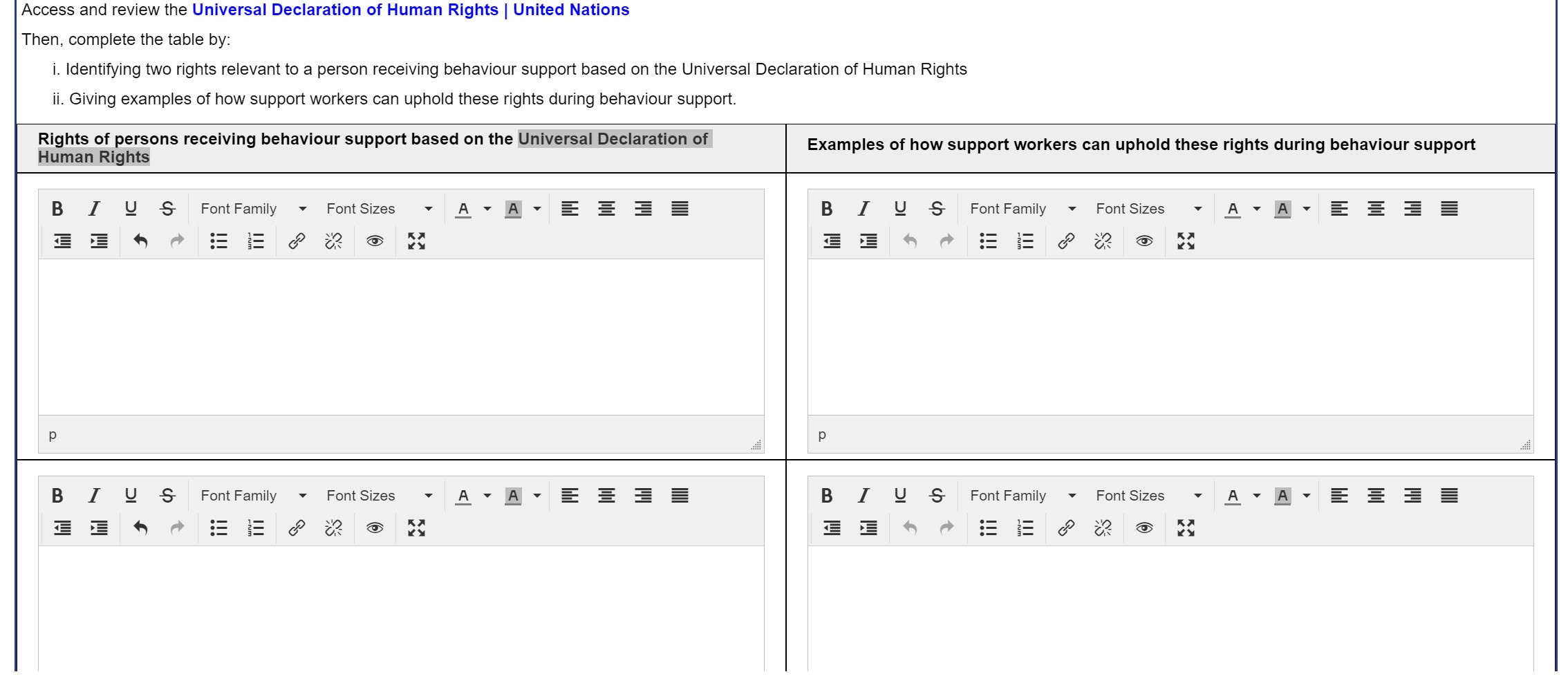Viewport: 1568px width, 681px height.
Task: Toggle fullscreen mode on the first editor
Action: 416,241
